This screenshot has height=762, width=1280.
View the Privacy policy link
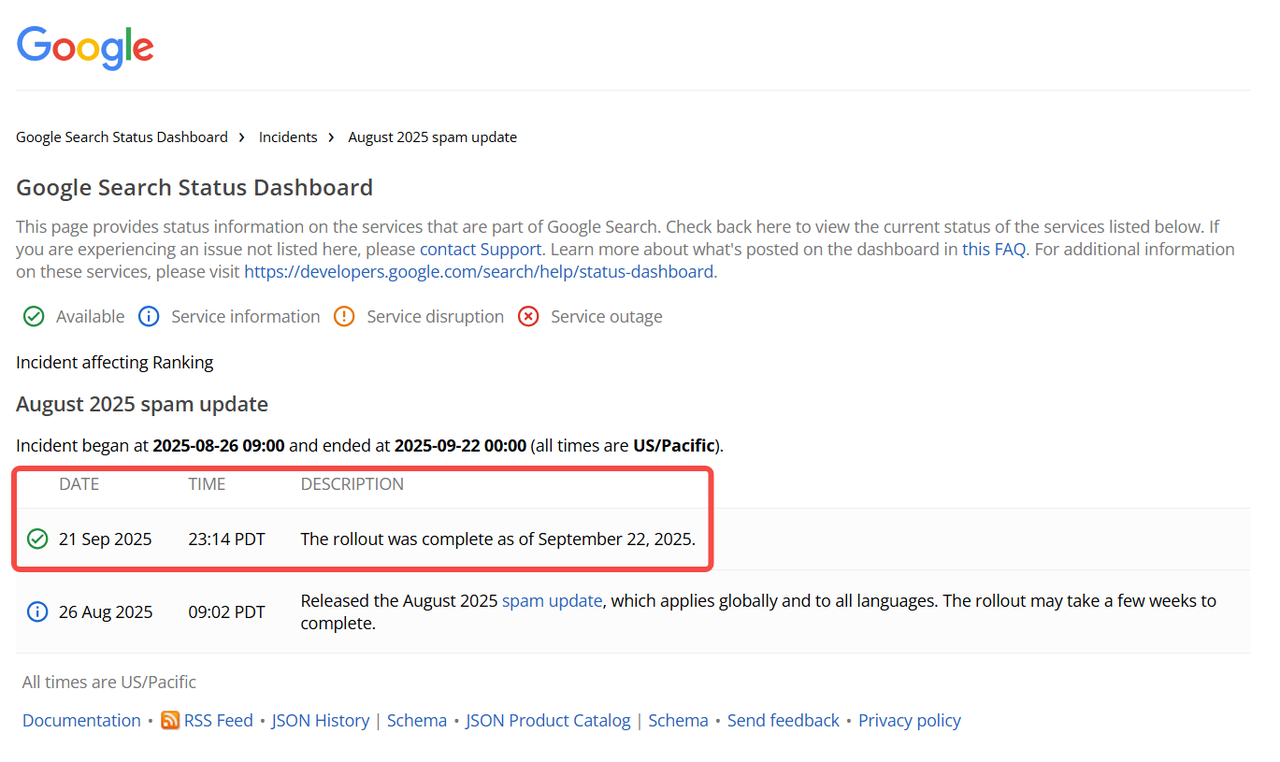[909, 720]
